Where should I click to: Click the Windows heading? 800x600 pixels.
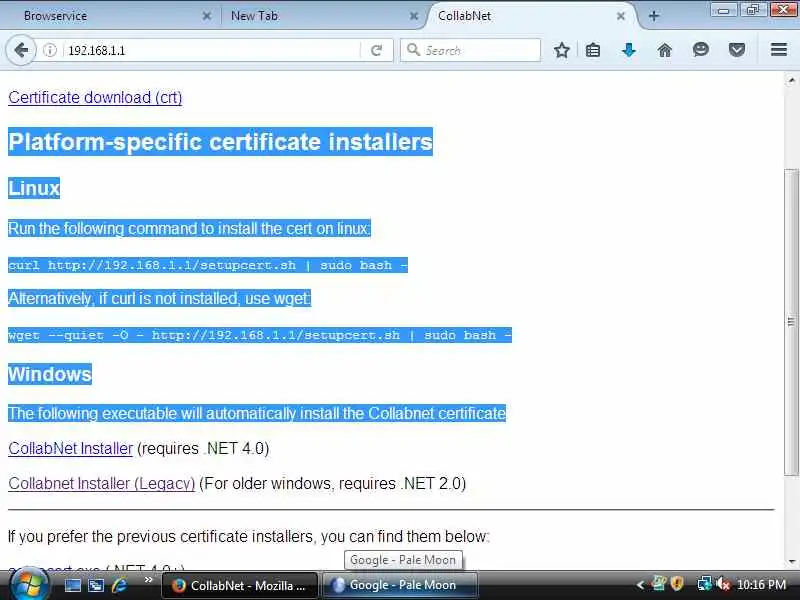50,374
